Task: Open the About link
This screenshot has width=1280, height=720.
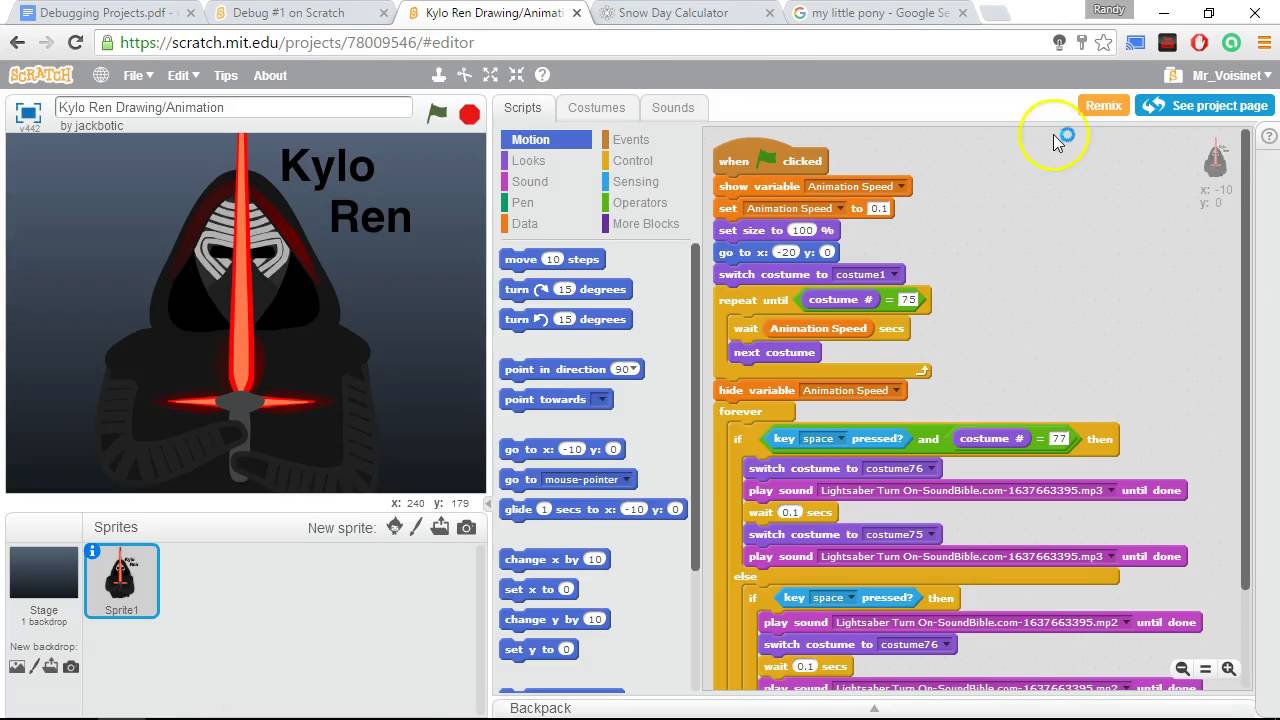Action: pyautogui.click(x=270, y=75)
